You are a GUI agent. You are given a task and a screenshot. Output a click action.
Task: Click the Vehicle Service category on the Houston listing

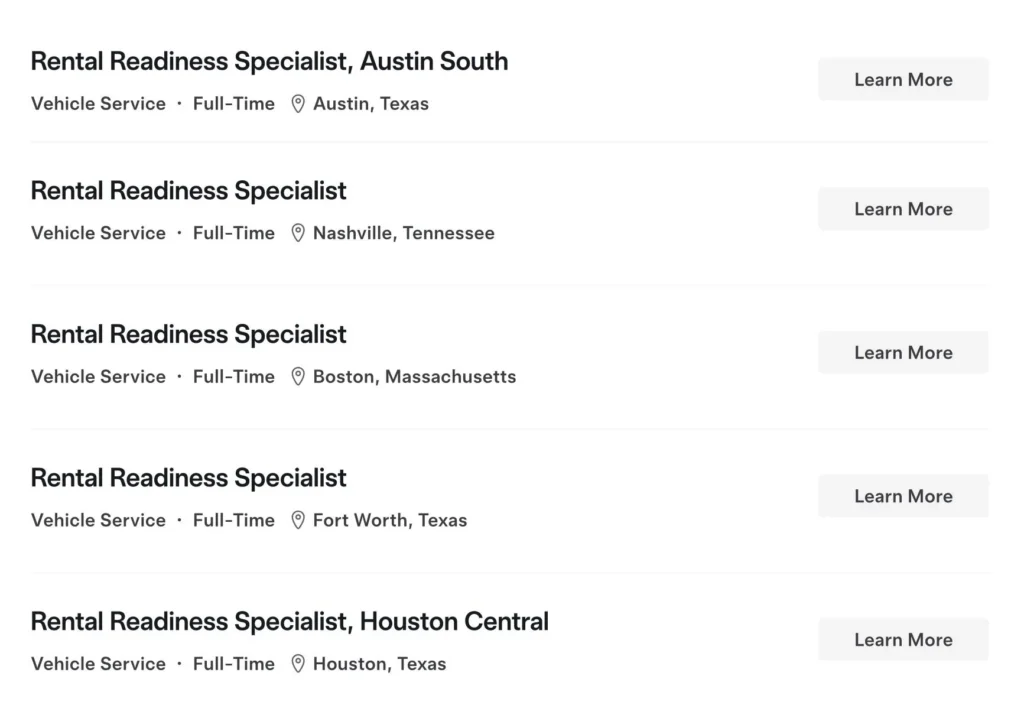pyautogui.click(x=98, y=663)
